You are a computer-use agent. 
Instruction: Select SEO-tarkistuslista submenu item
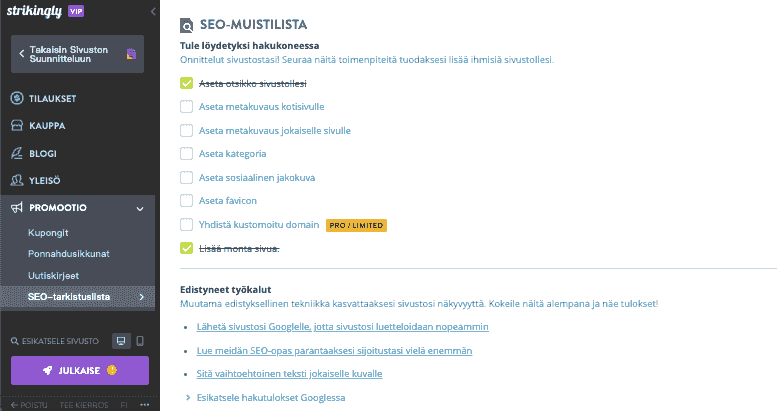78,297
